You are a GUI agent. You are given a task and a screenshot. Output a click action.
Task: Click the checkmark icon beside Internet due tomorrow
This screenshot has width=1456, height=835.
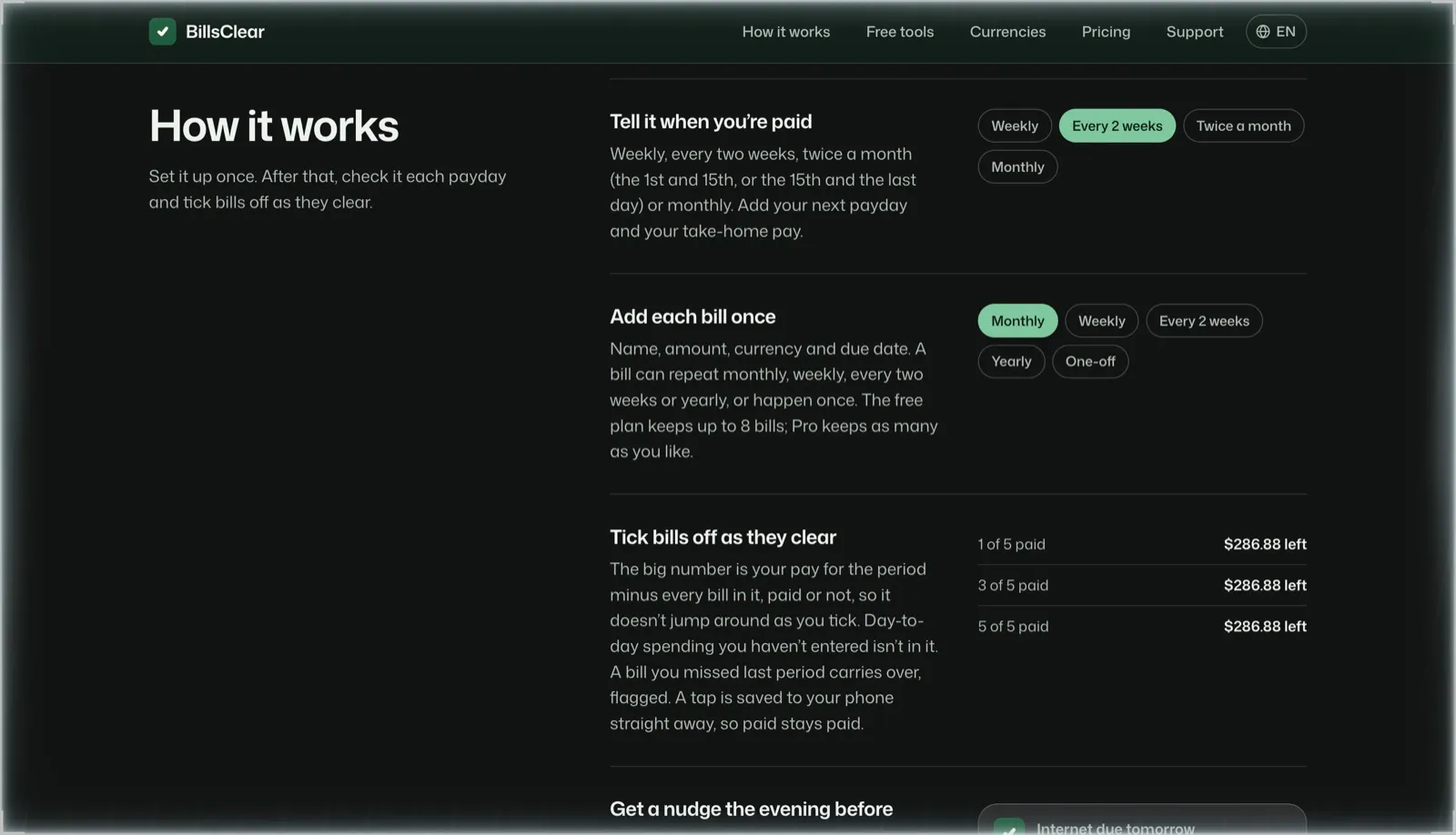coord(1008,828)
